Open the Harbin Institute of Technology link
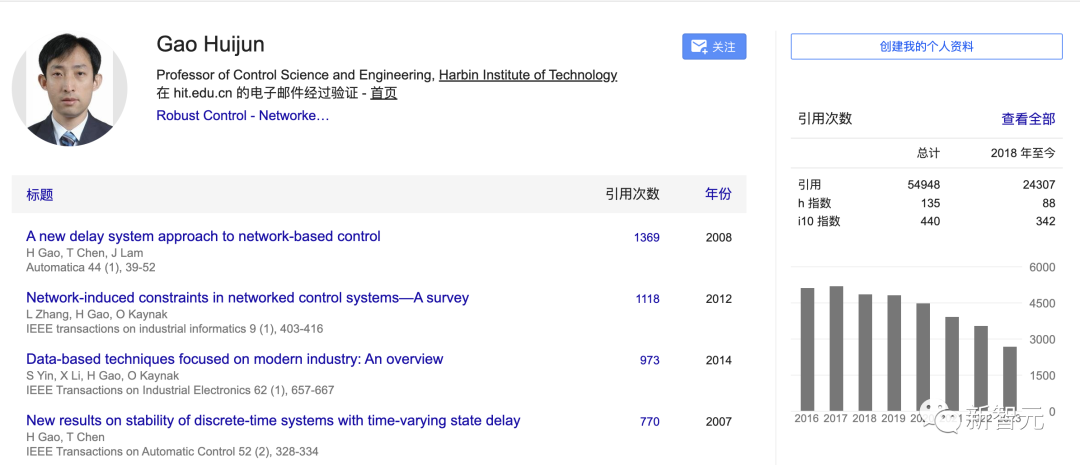The image size is (1080, 465). coord(528,75)
